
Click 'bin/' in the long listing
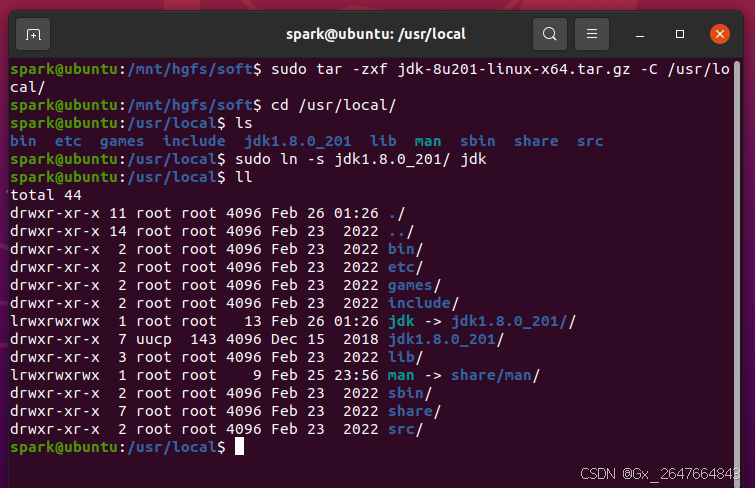coord(405,249)
